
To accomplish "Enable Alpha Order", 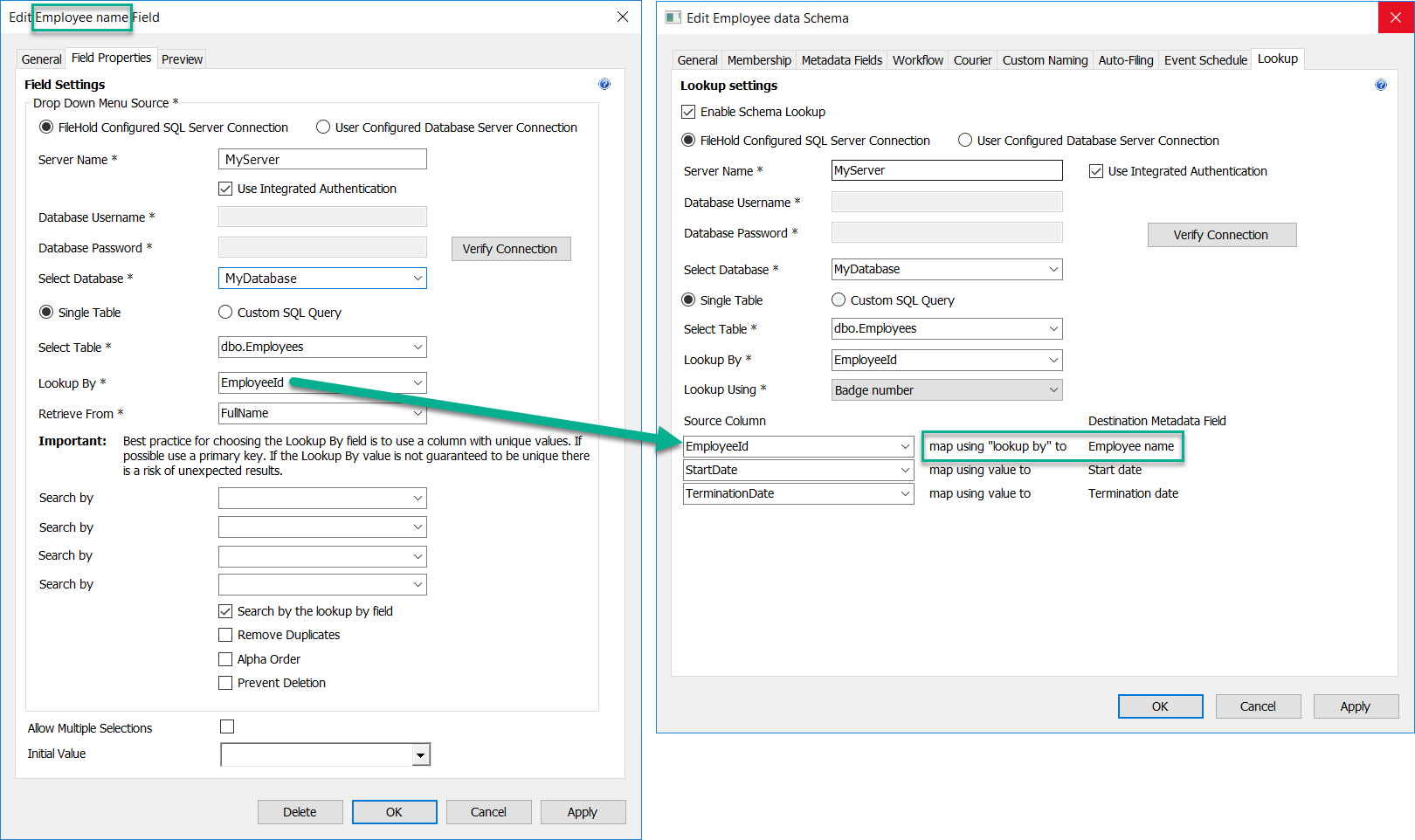I will tap(225, 658).
